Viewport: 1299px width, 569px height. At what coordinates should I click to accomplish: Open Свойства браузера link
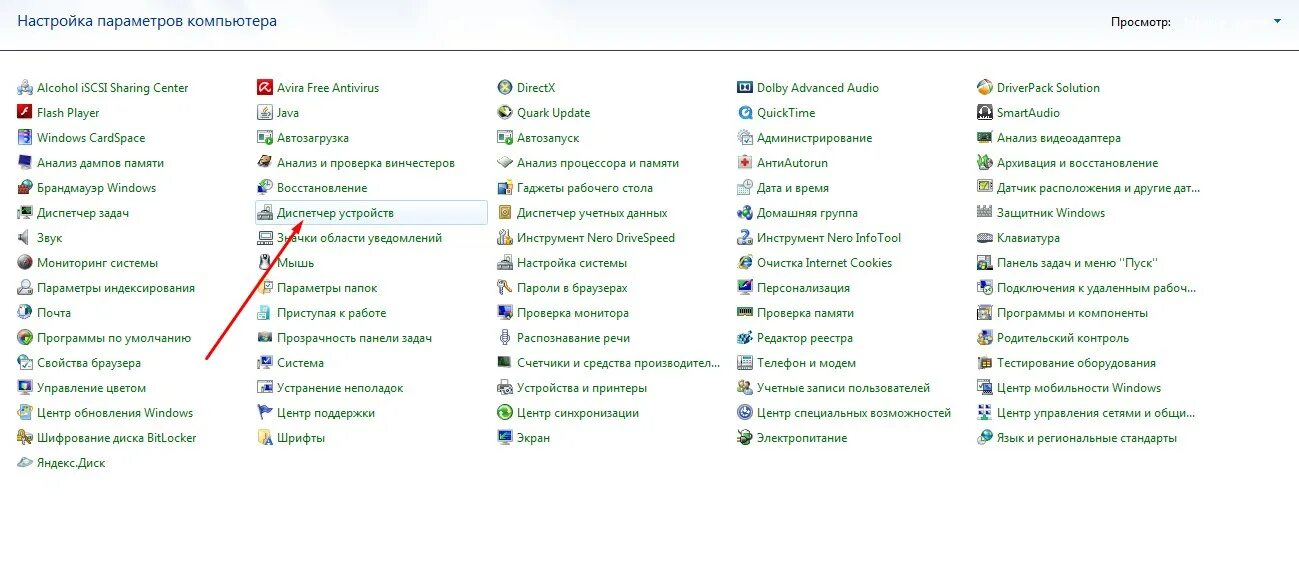coord(89,363)
